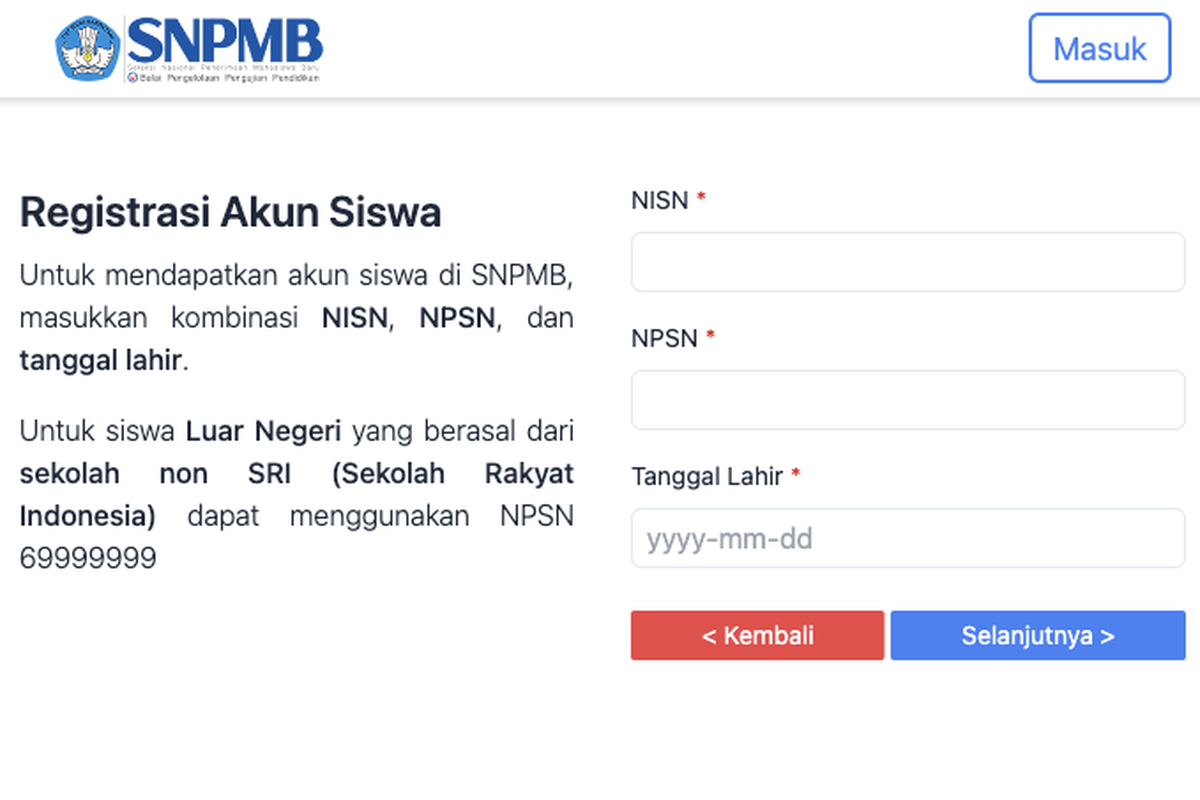Click the NPSN field label
1200x800 pixels.
pos(664,338)
